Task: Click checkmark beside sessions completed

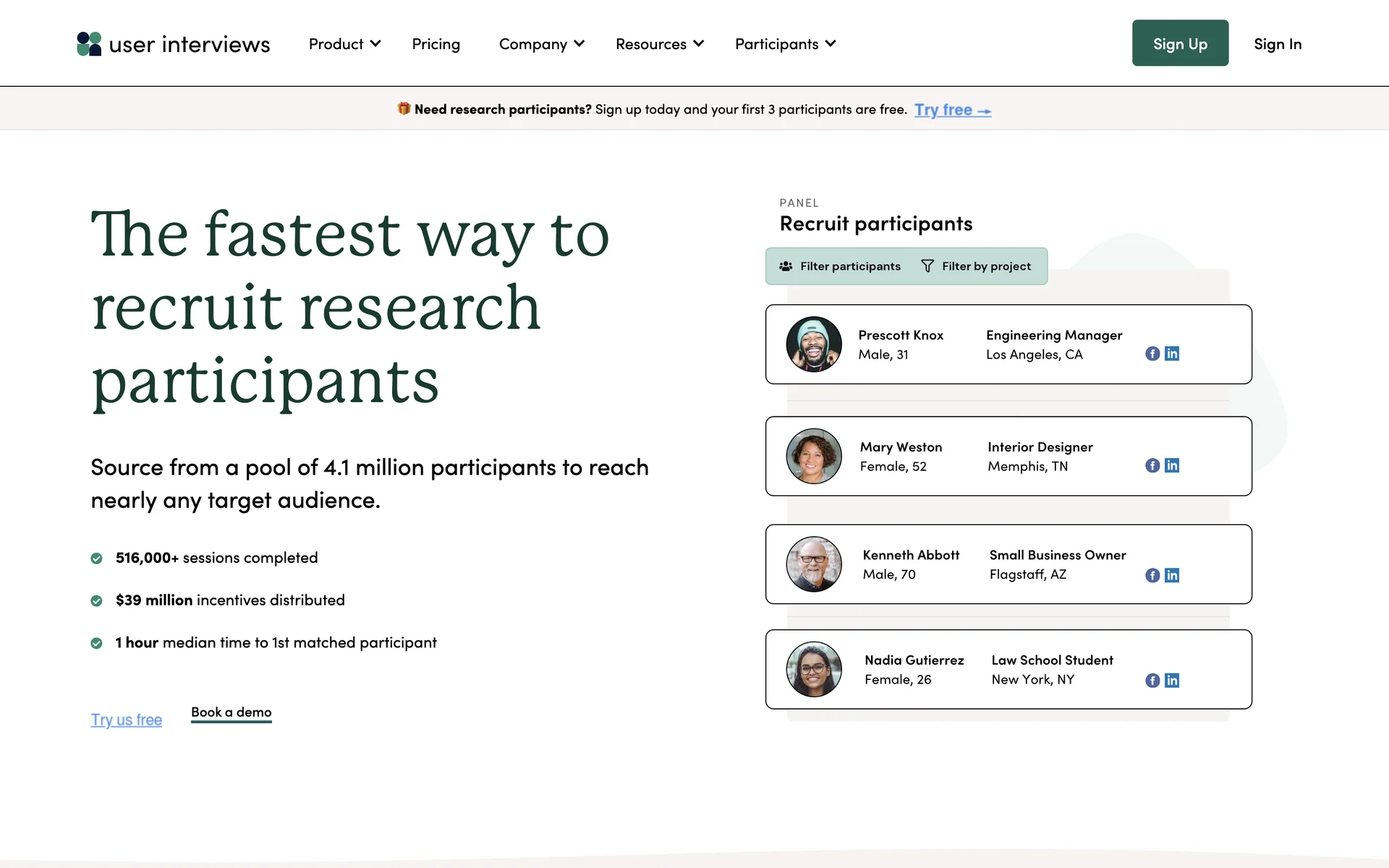Action: pos(96,558)
